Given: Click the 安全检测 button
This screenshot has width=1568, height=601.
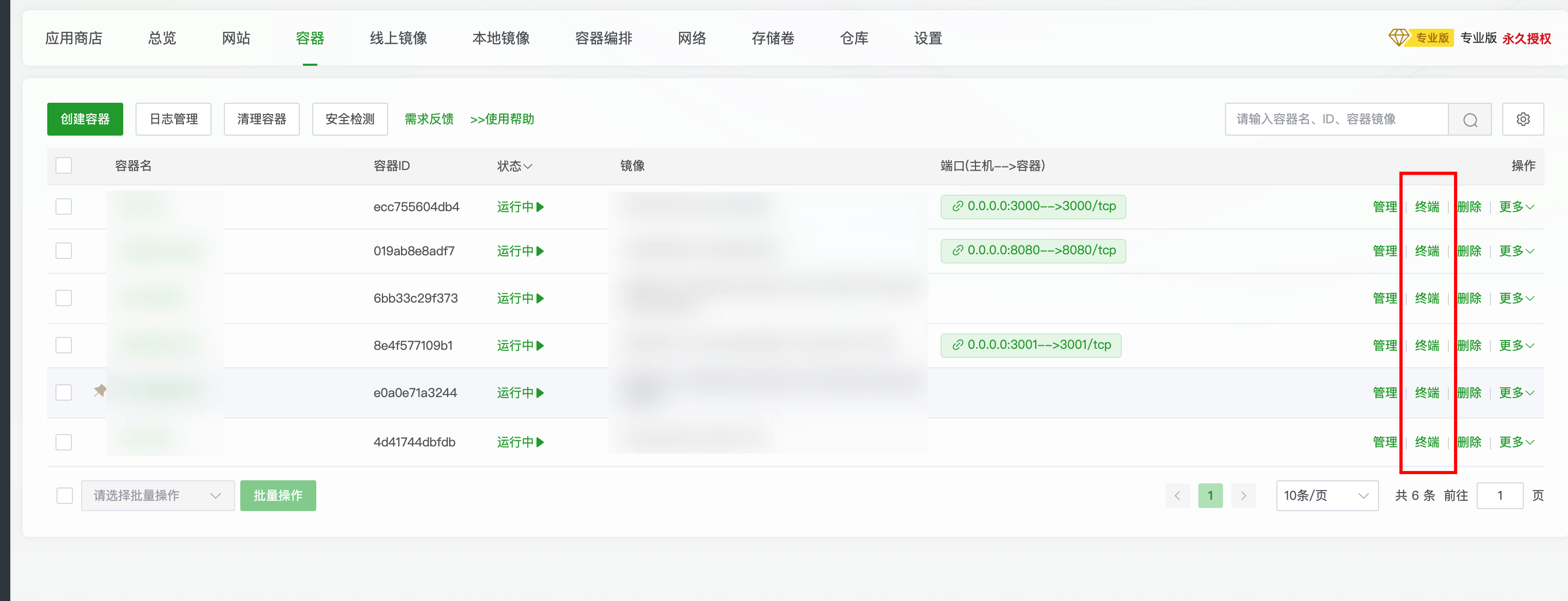Looking at the screenshot, I should (x=350, y=119).
